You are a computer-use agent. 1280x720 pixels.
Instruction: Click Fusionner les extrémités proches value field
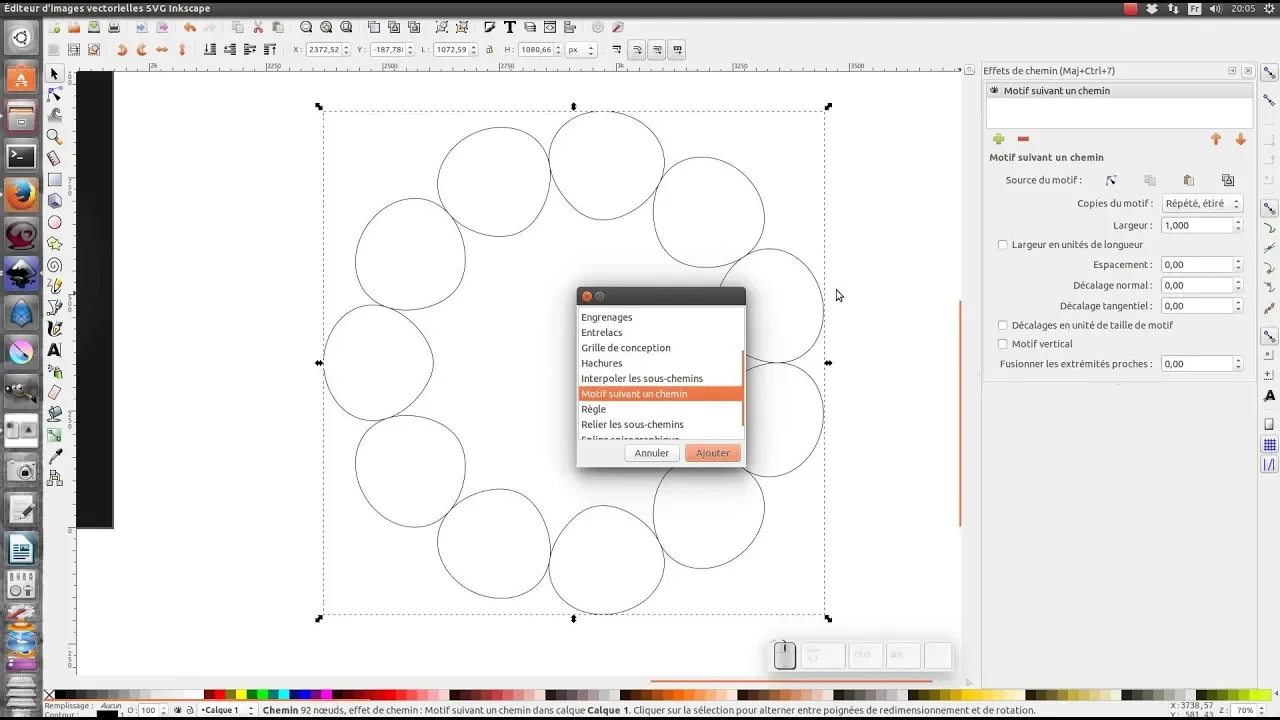click(1196, 364)
